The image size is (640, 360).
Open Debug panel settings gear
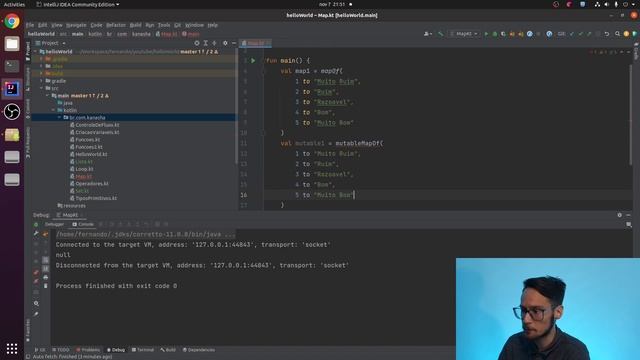620,215
